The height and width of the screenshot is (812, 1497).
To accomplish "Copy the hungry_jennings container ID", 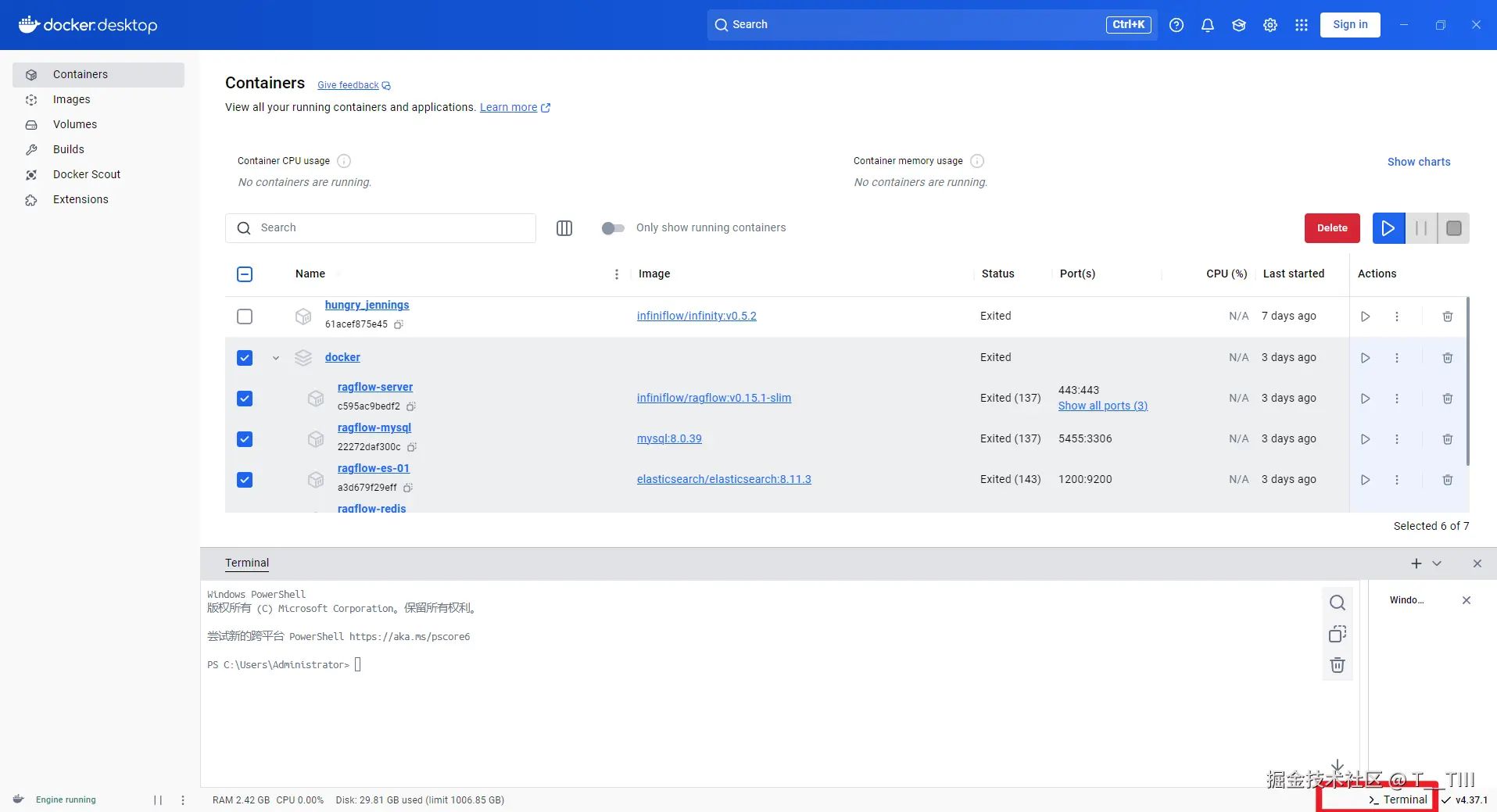I will (x=399, y=324).
